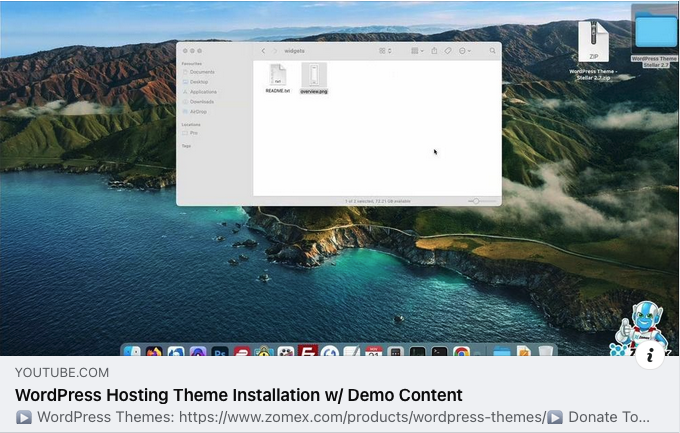
Task: Open Documents in Finder sidebar
Action: 199,72
